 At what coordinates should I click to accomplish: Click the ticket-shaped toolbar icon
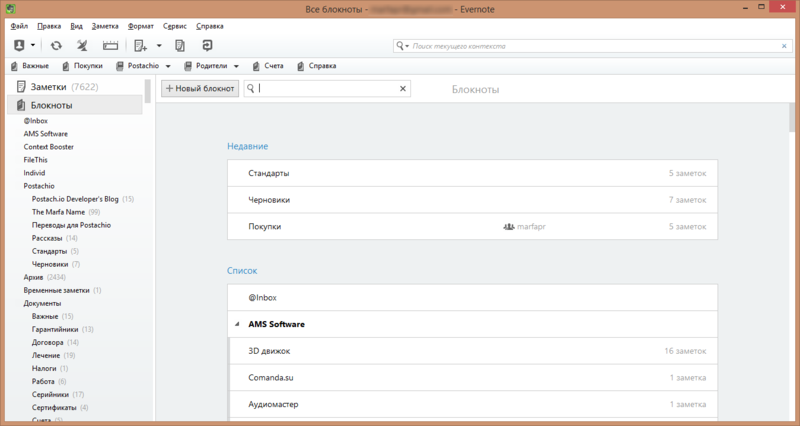(x=110, y=45)
